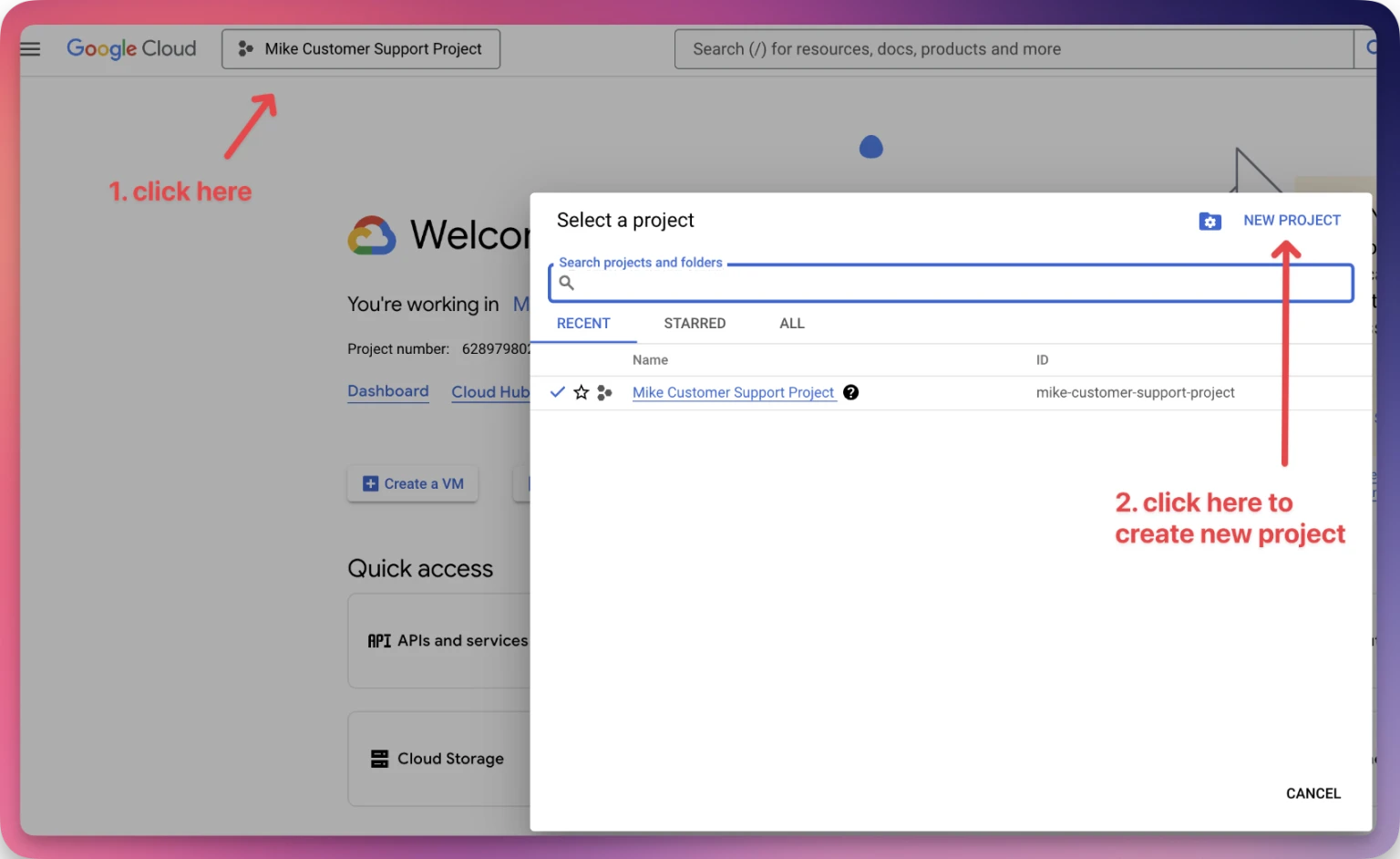The width and height of the screenshot is (1400, 859).
Task: Click the Cloud Storage bucket icon
Action: [379, 759]
